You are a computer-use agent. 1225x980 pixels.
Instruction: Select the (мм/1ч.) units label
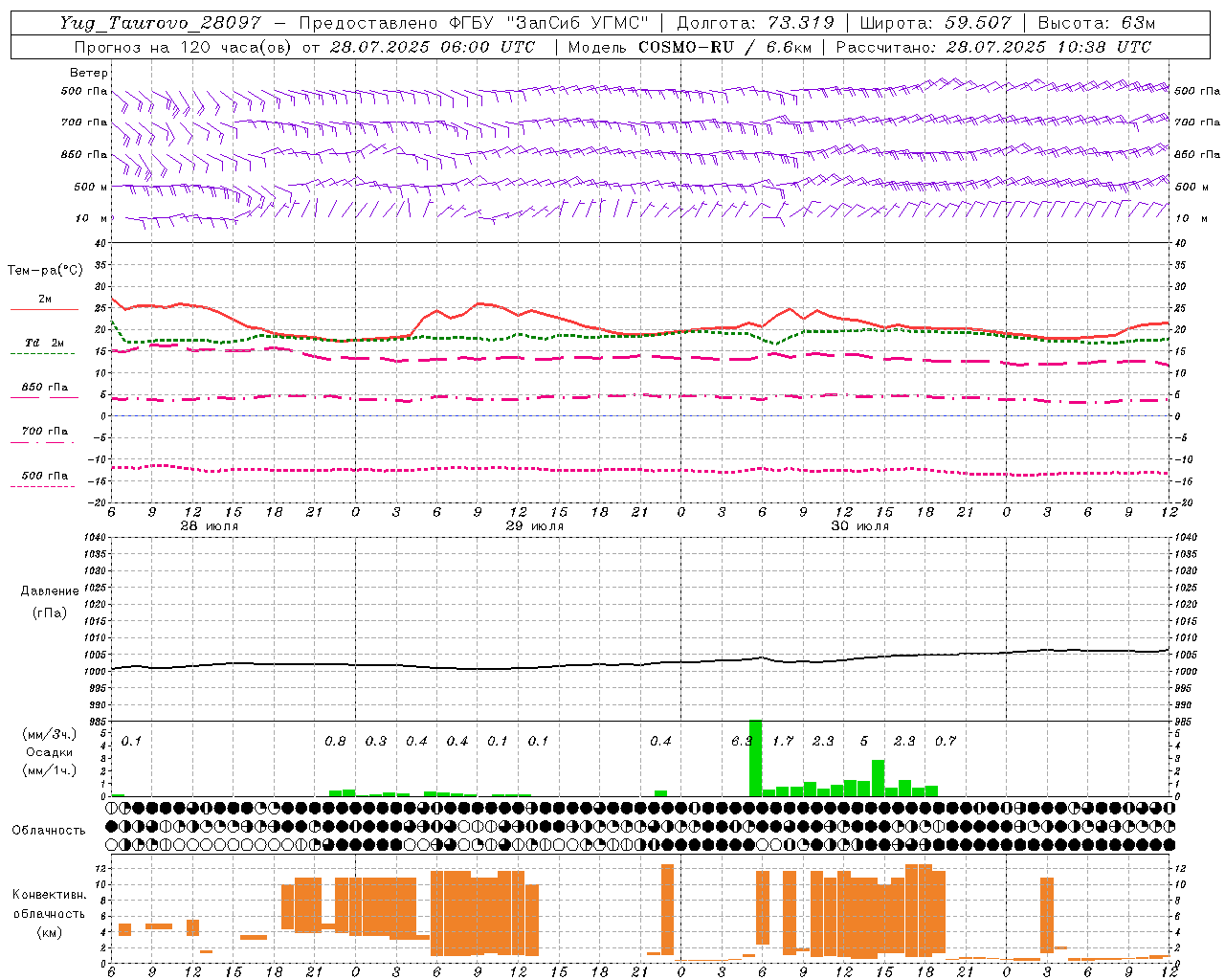[x=50, y=770]
